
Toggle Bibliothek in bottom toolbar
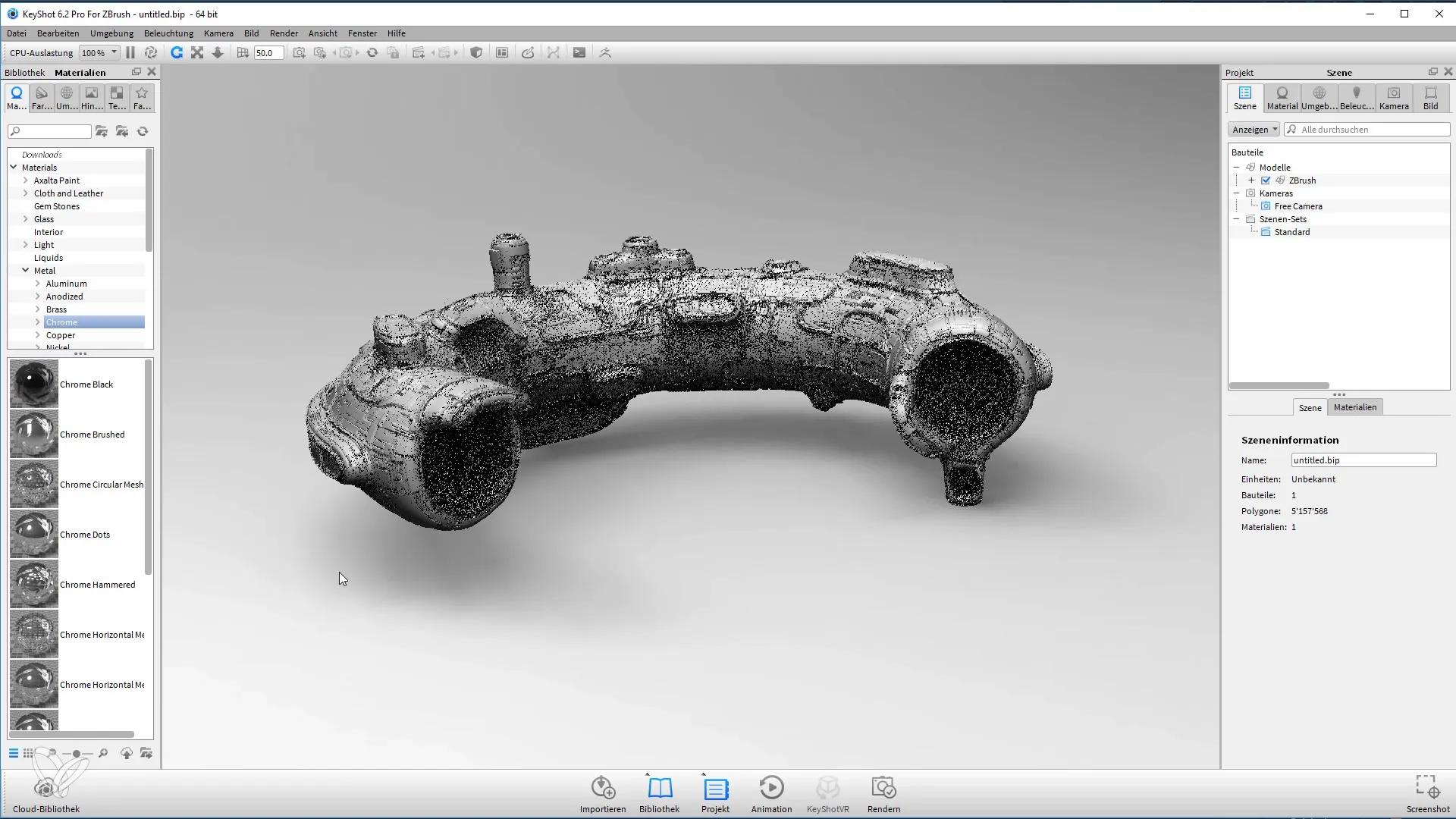(x=659, y=794)
